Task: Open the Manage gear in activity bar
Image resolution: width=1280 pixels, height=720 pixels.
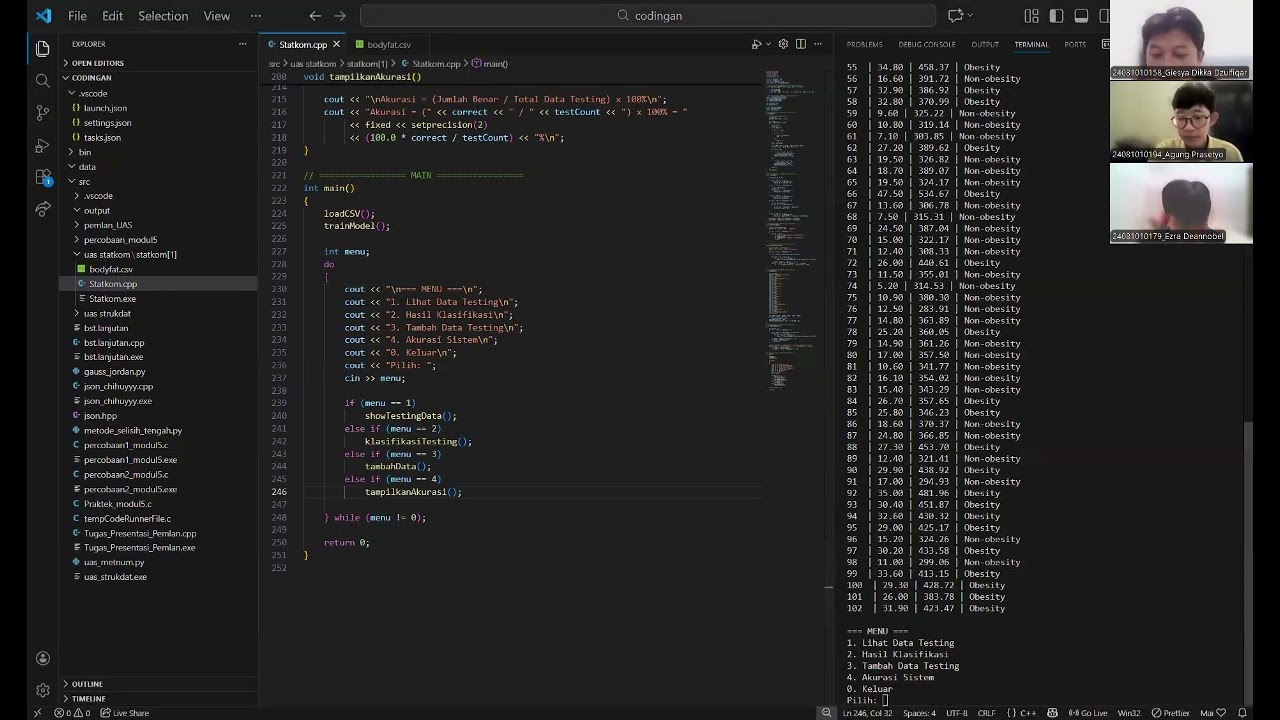Action: point(42,690)
